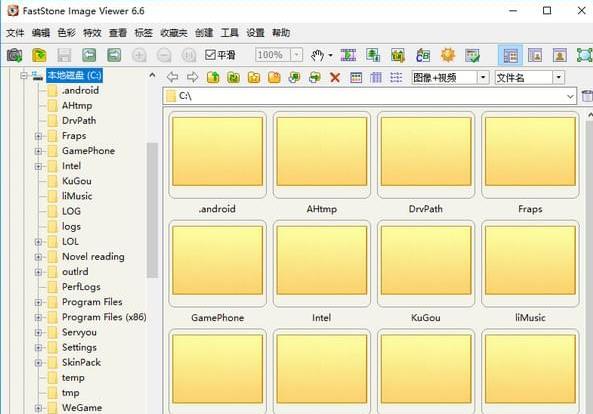Viewport: 593px width, 414px height.
Task: Open the 特效 menu
Action: 92,33
